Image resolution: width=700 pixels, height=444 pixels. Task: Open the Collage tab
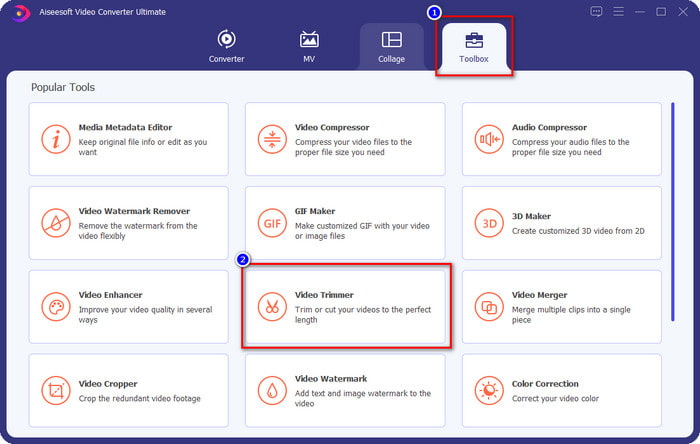391,47
